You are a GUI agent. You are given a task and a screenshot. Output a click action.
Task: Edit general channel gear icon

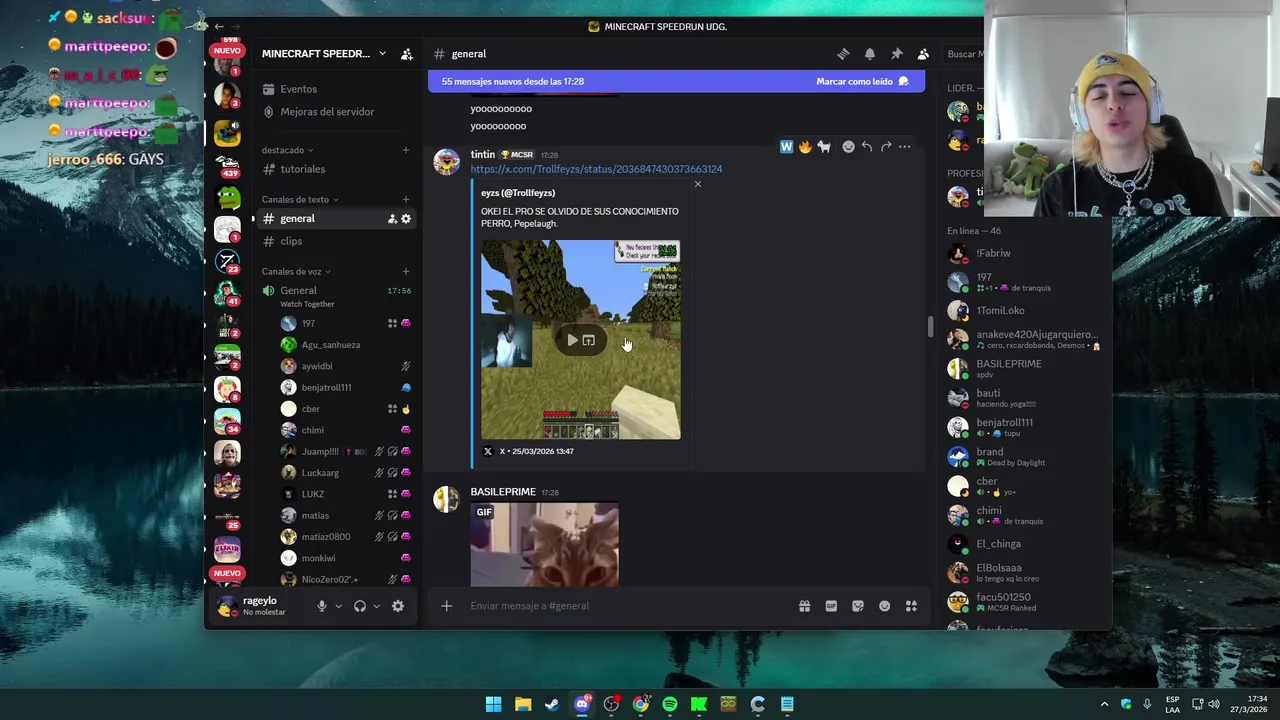(406, 218)
